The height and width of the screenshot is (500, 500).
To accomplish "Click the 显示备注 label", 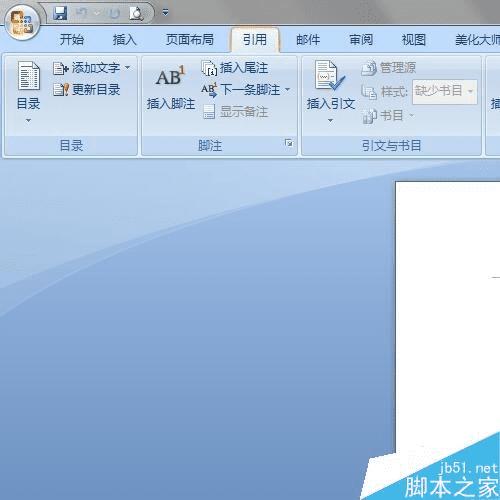I will [x=244, y=112].
